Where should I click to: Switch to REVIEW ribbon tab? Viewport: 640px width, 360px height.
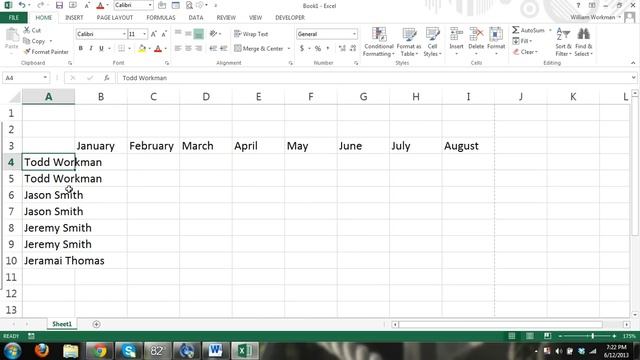pos(226,18)
